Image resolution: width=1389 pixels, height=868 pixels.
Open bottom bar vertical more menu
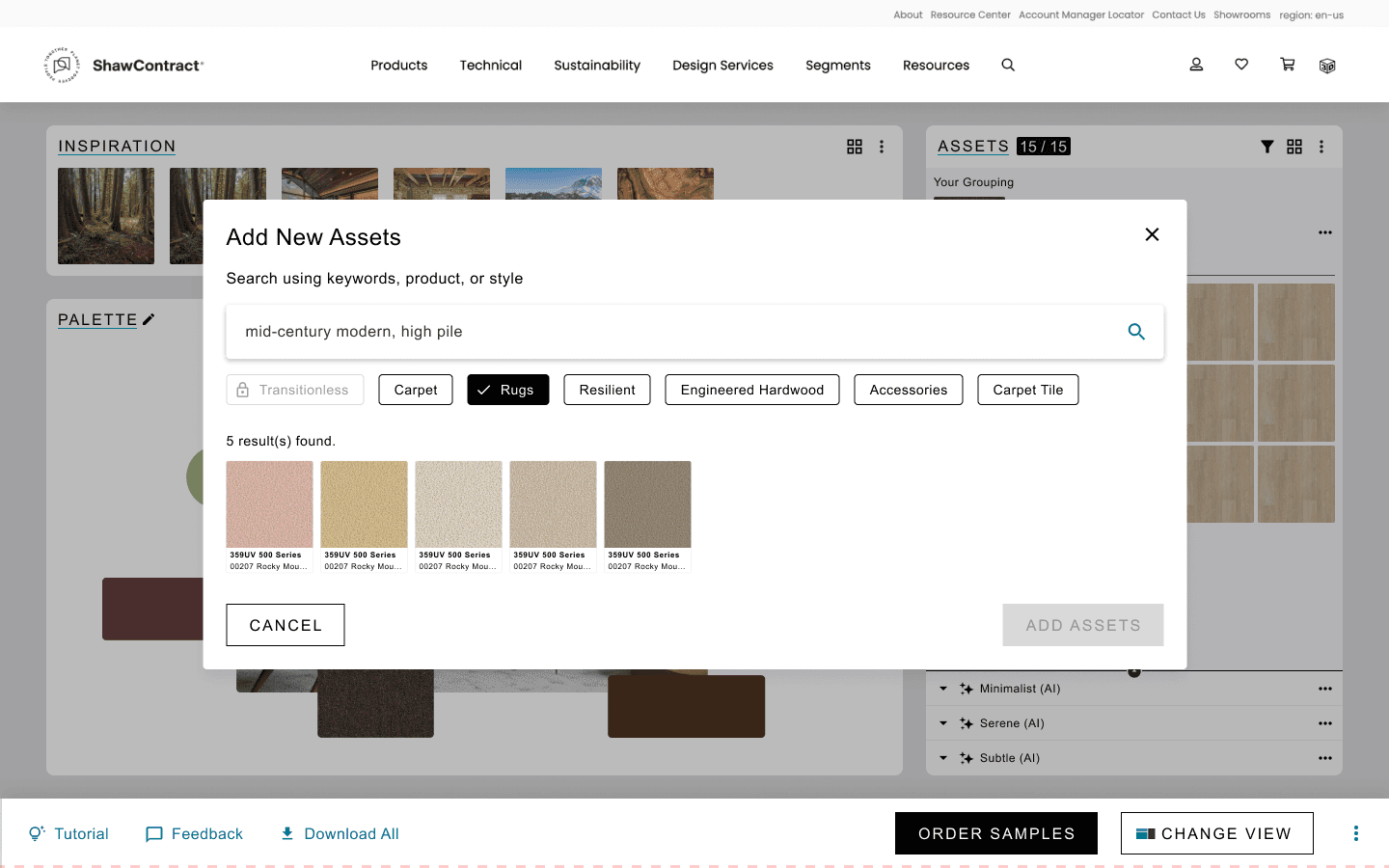coord(1356,833)
